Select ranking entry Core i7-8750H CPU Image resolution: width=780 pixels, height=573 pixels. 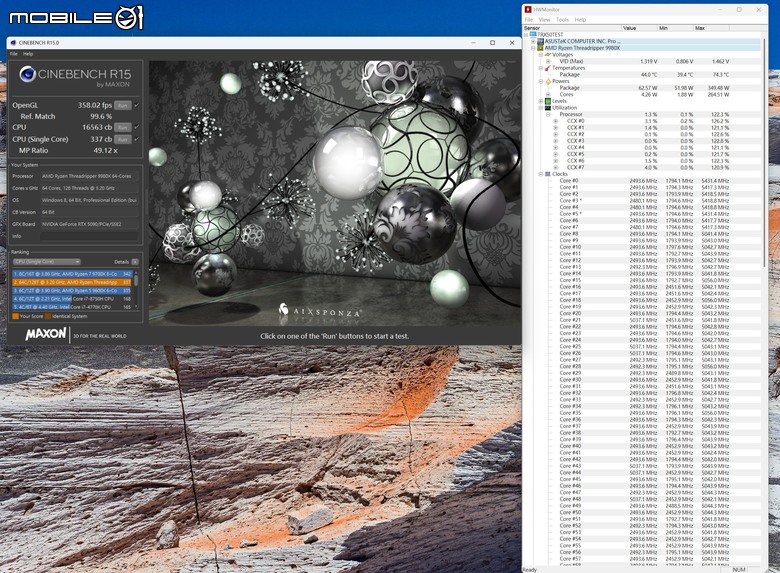tap(72, 299)
